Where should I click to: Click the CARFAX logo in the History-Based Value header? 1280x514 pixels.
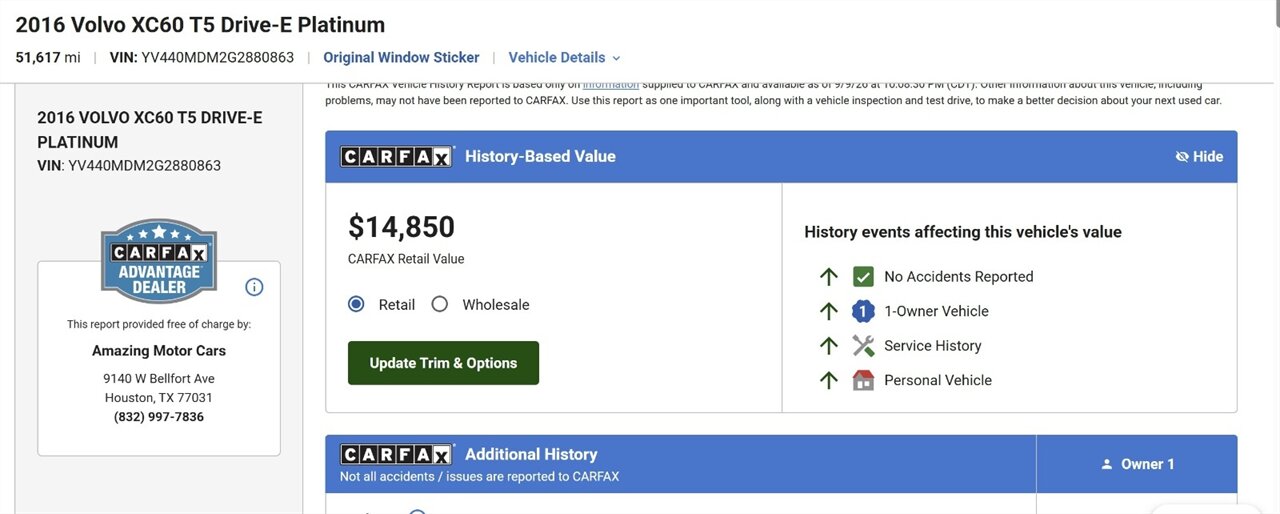(x=397, y=156)
